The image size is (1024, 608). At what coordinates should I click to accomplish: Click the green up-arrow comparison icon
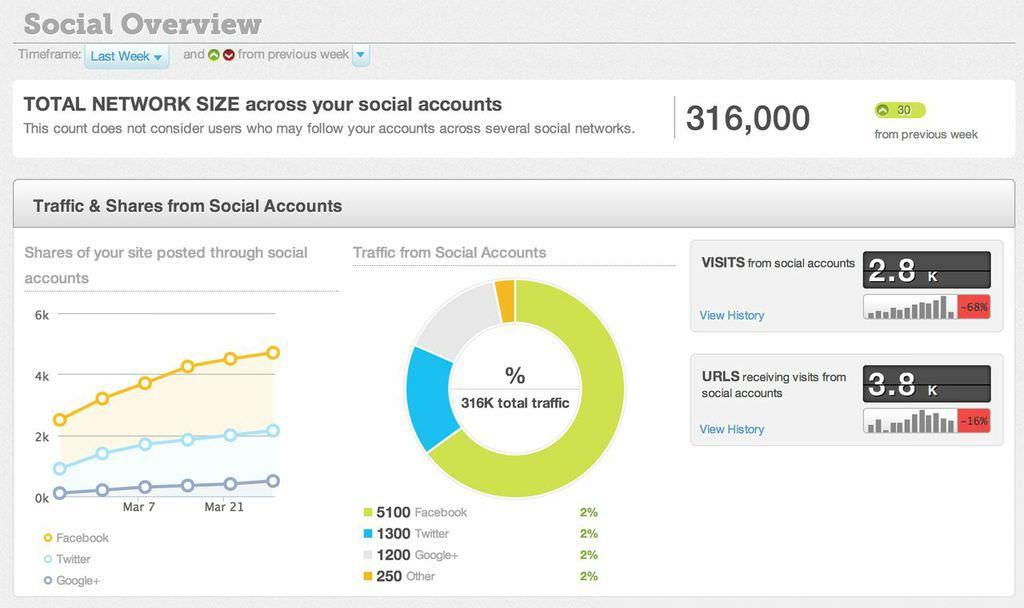pyautogui.click(x=214, y=55)
